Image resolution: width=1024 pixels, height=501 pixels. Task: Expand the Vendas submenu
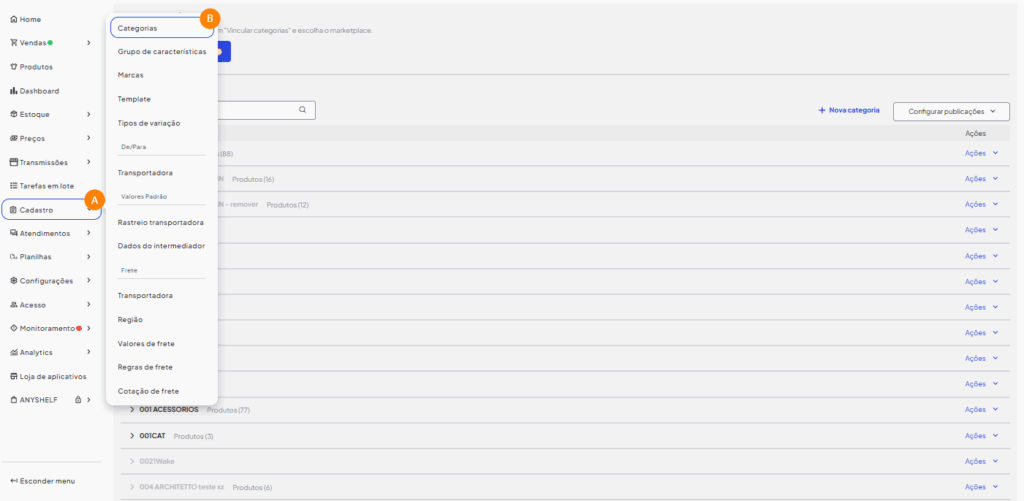pyautogui.click(x=89, y=43)
